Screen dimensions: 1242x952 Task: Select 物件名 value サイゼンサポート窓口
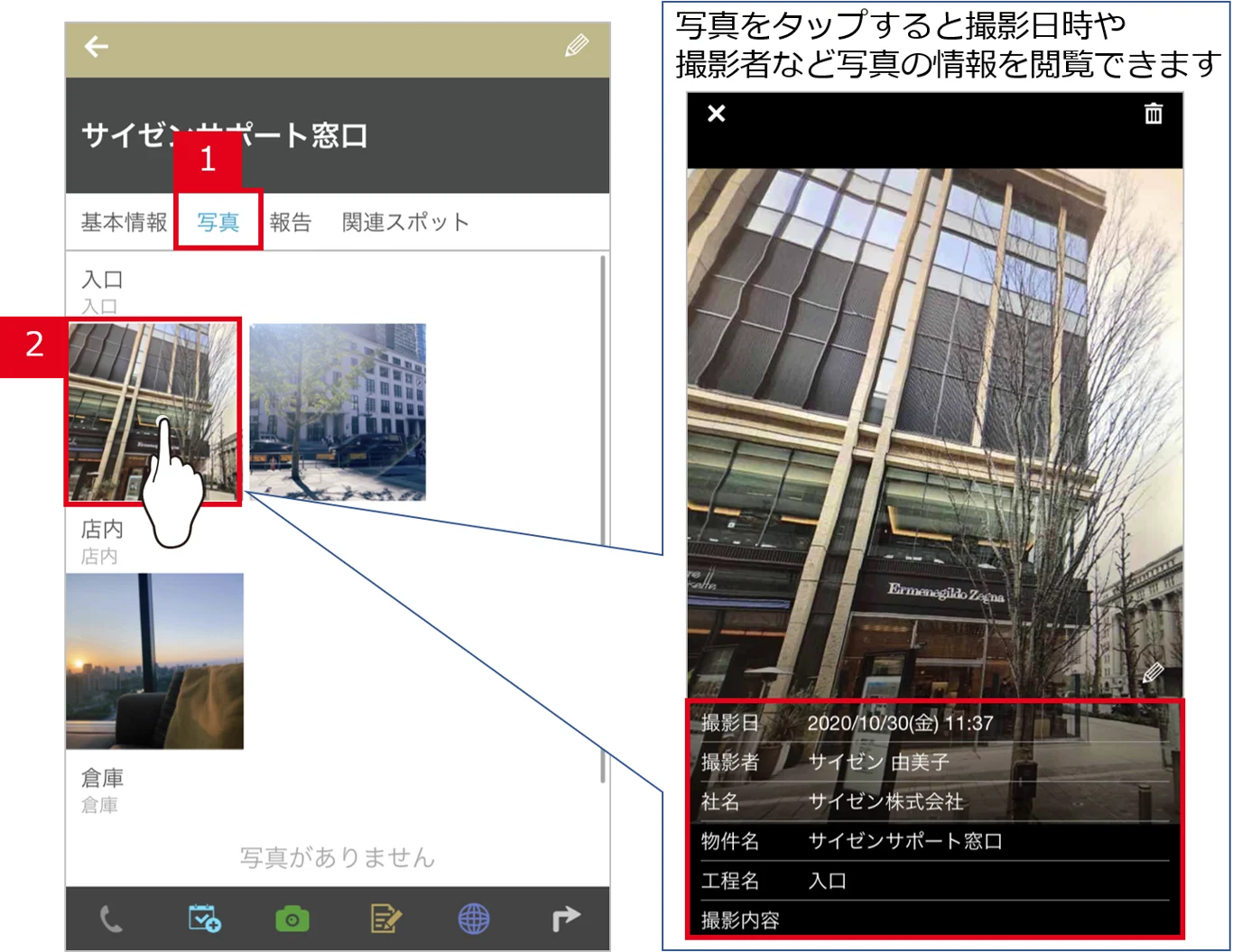coord(905,841)
